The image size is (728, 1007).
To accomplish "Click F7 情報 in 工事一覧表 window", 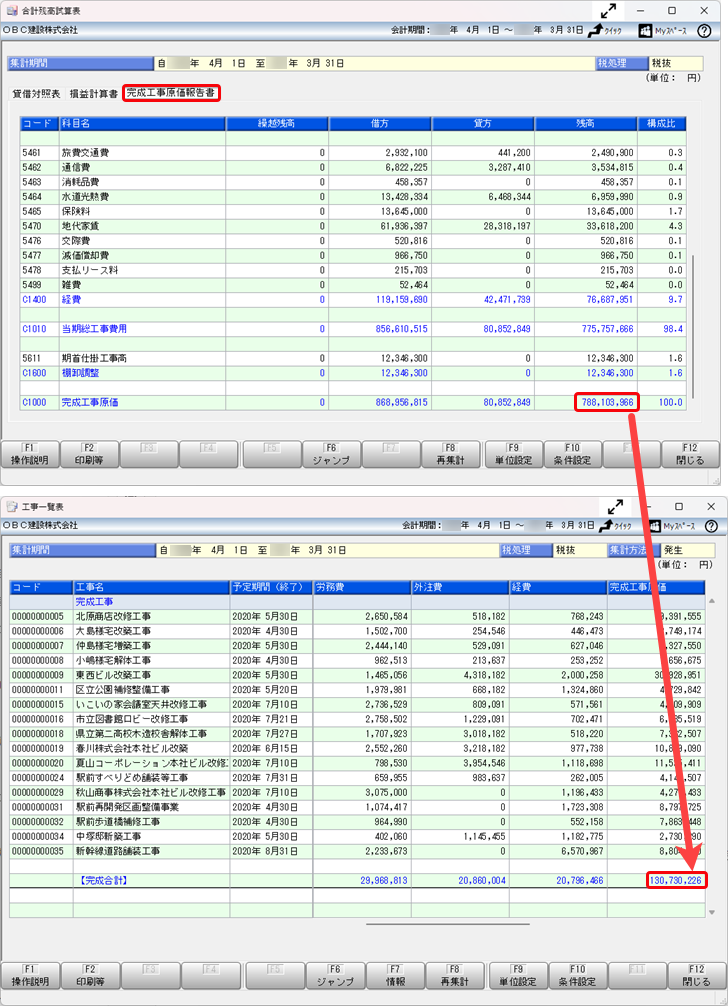I will pos(395,976).
